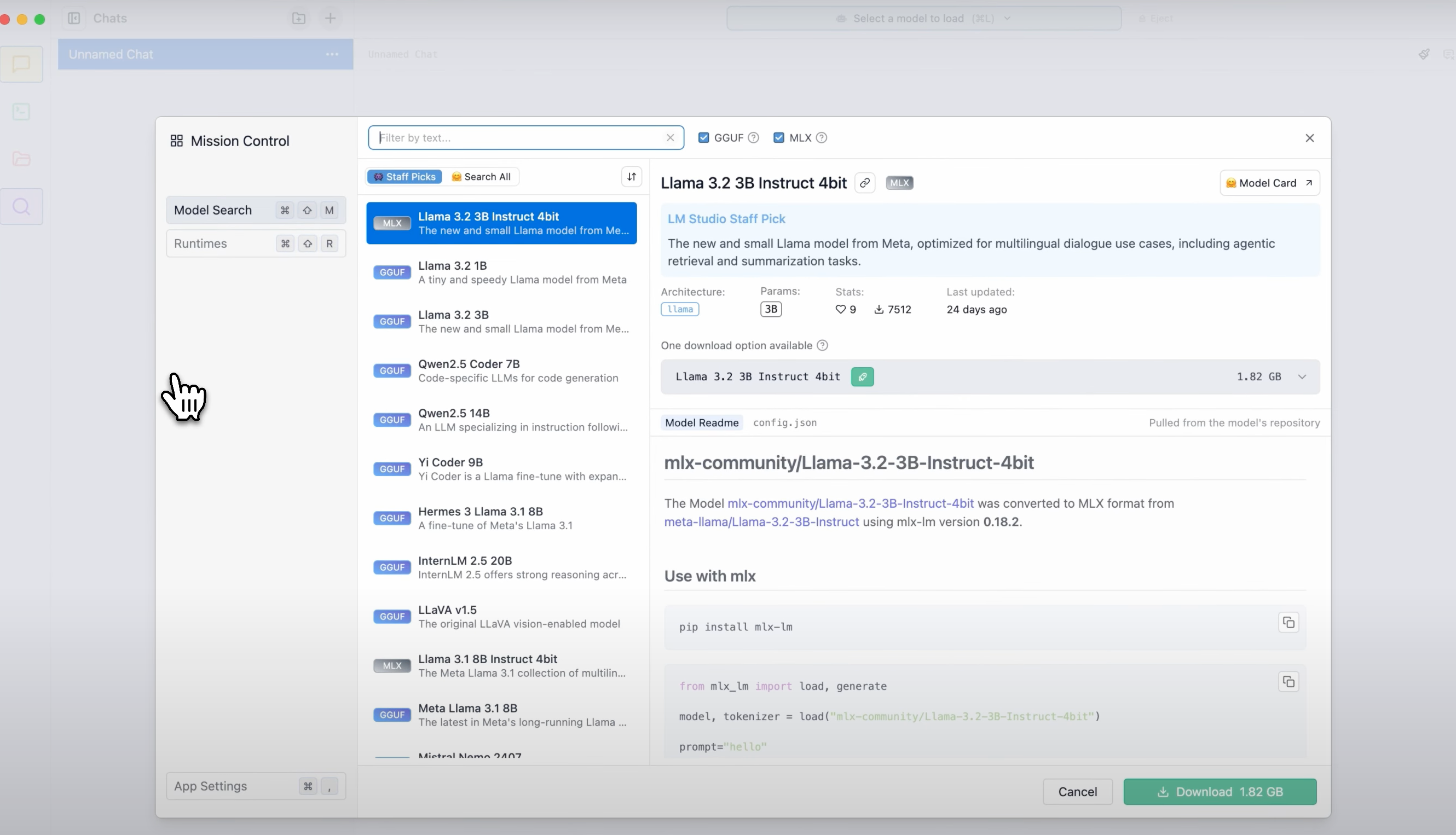The height and width of the screenshot is (835, 1456).
Task: Clear the filter text field
Action: click(670, 138)
